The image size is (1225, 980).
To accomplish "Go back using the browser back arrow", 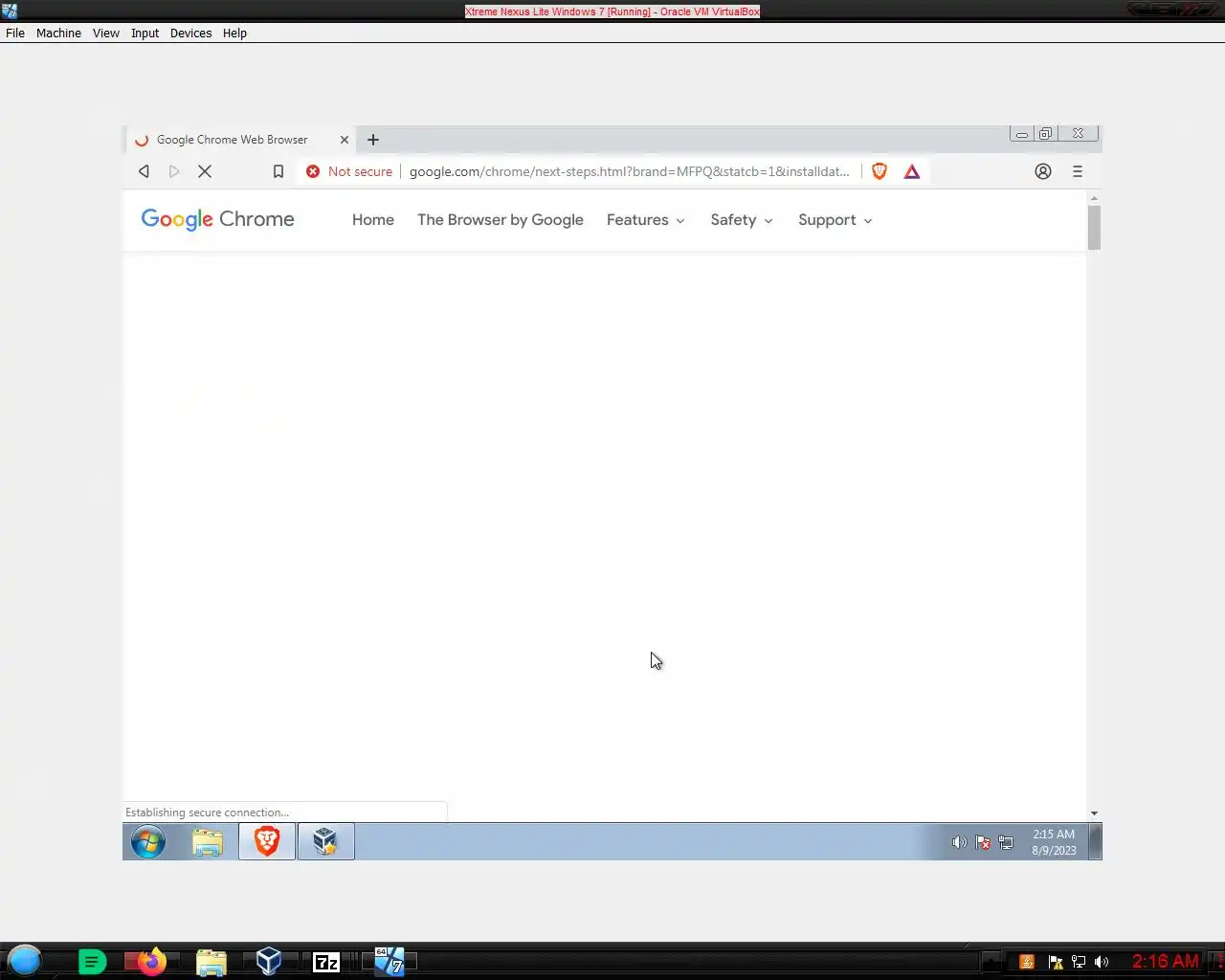I will click(x=144, y=171).
